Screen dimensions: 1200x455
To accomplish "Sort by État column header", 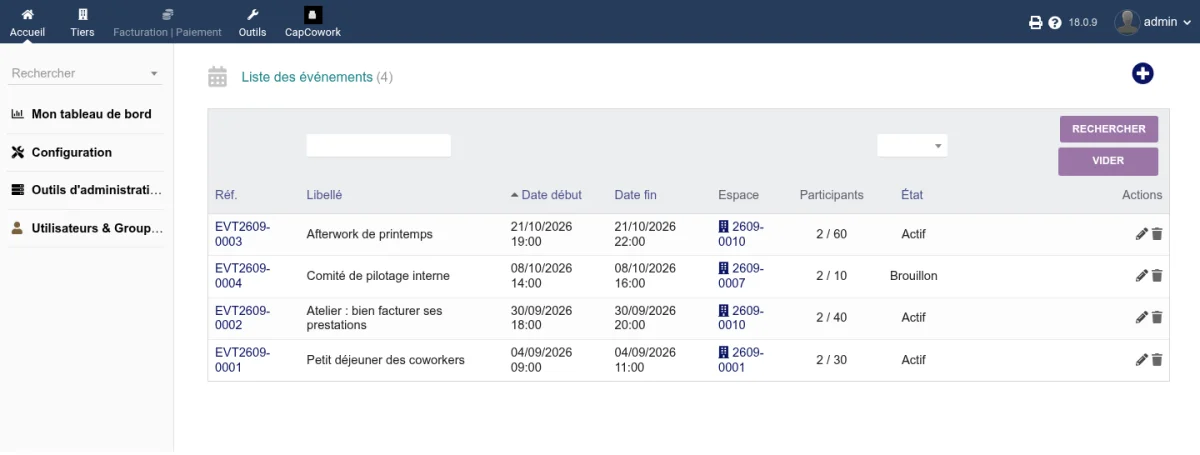I will pyautogui.click(x=912, y=195).
